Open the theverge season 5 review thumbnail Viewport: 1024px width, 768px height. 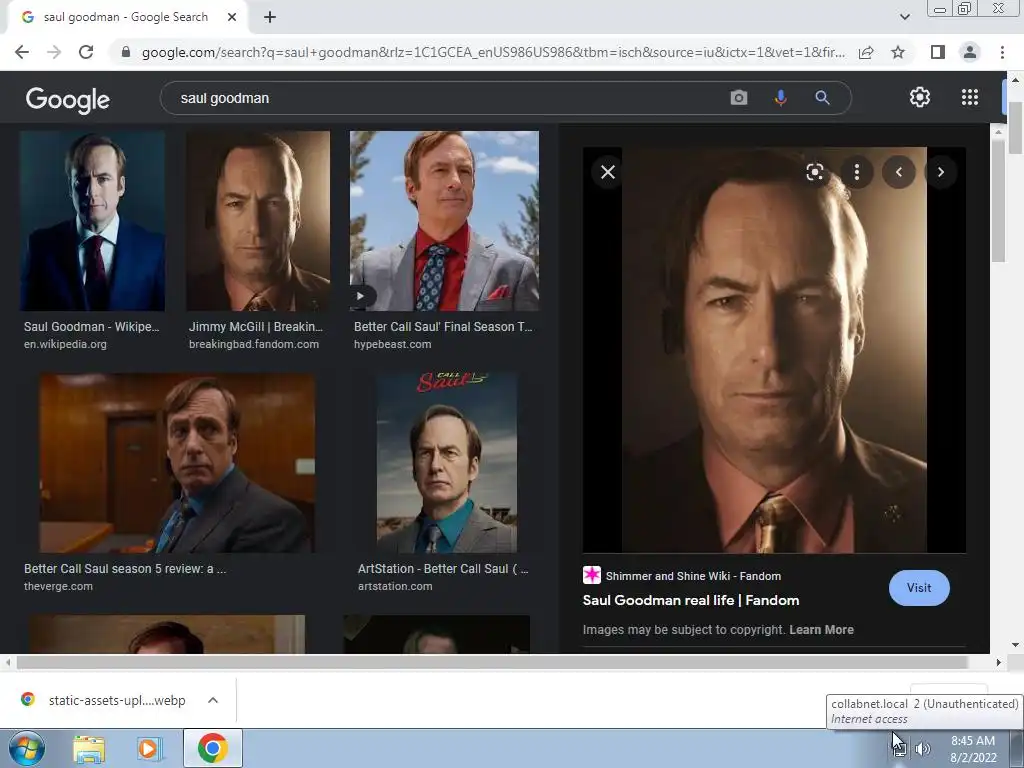click(177, 463)
